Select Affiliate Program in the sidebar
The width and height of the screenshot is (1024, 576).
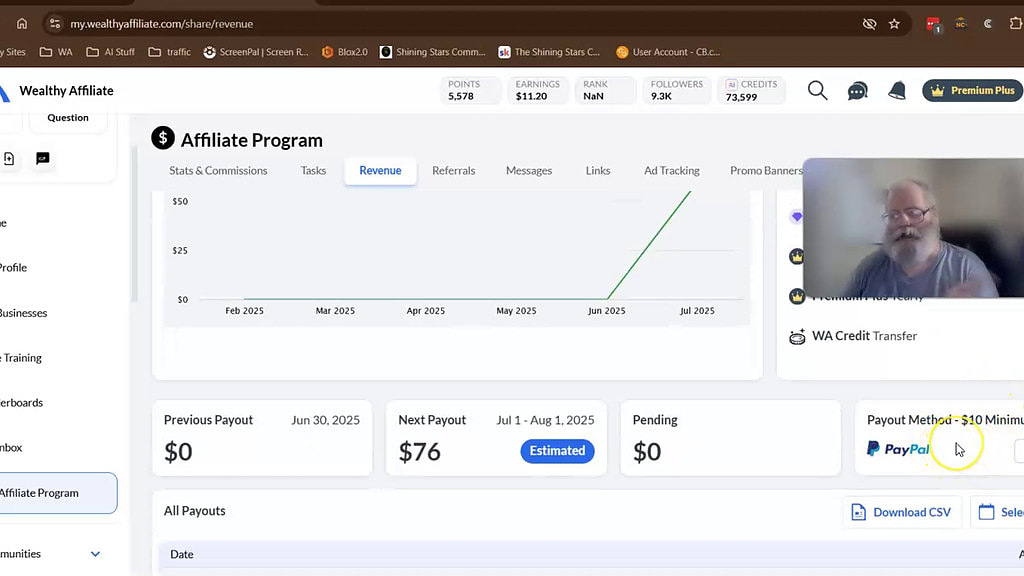(57, 493)
